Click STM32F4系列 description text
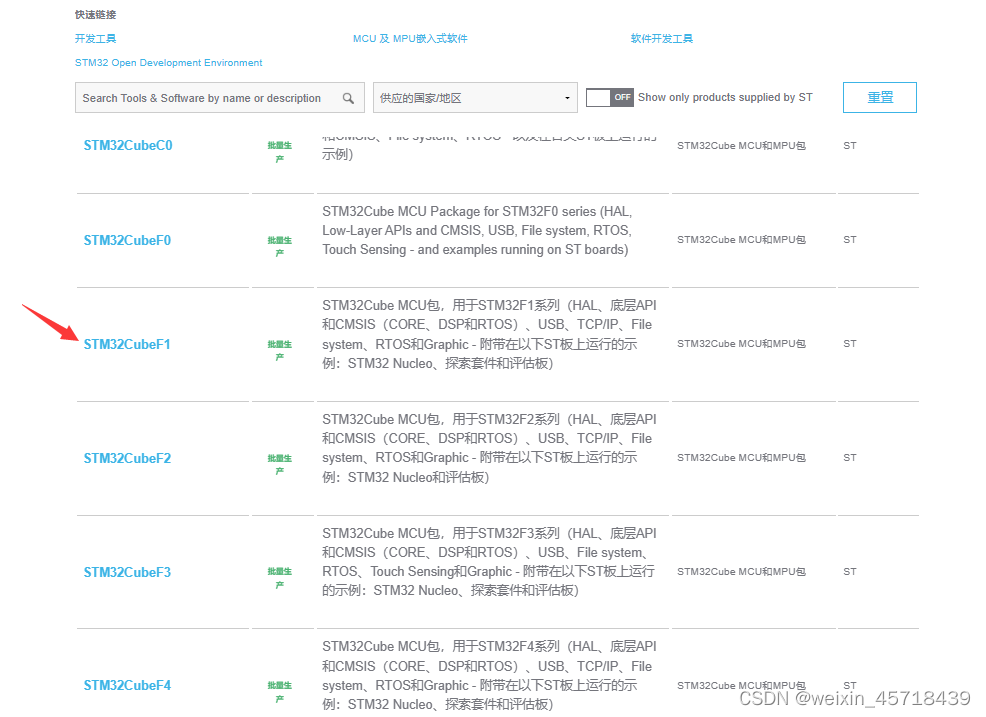986x717 pixels. [x=489, y=675]
